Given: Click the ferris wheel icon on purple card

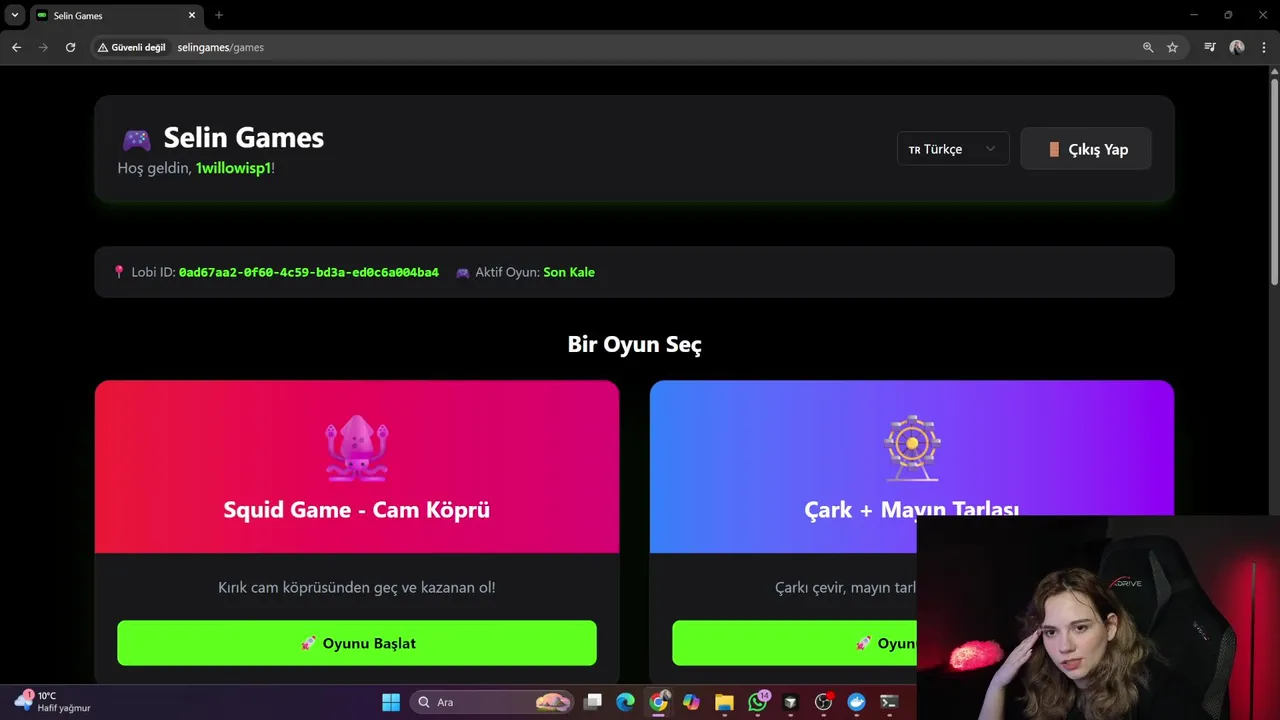Looking at the screenshot, I should click(912, 449).
